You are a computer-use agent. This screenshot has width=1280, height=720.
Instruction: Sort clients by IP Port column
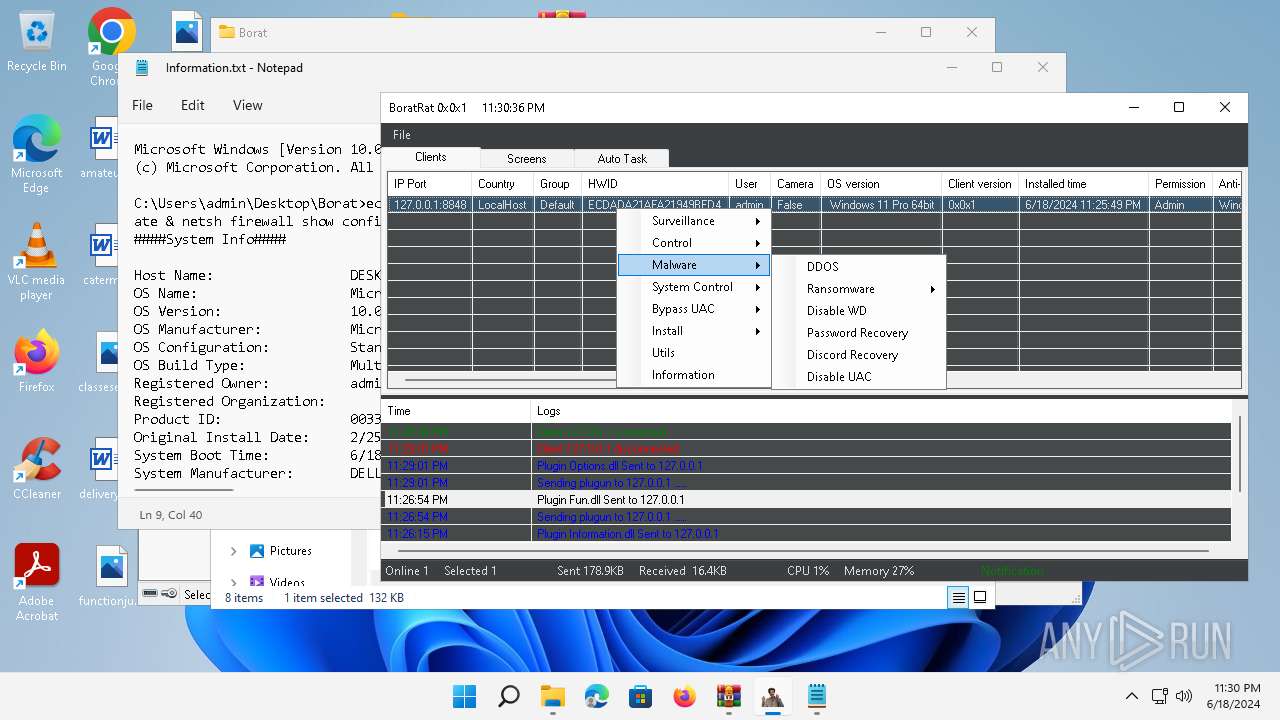(429, 184)
